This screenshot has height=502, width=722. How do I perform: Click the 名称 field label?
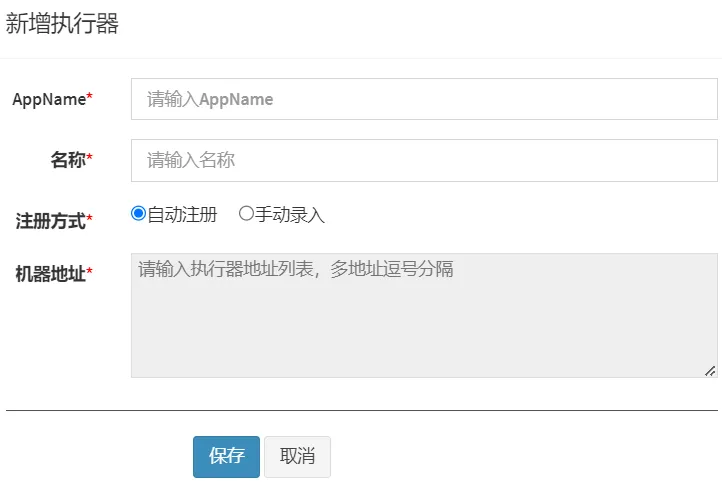tap(68, 160)
